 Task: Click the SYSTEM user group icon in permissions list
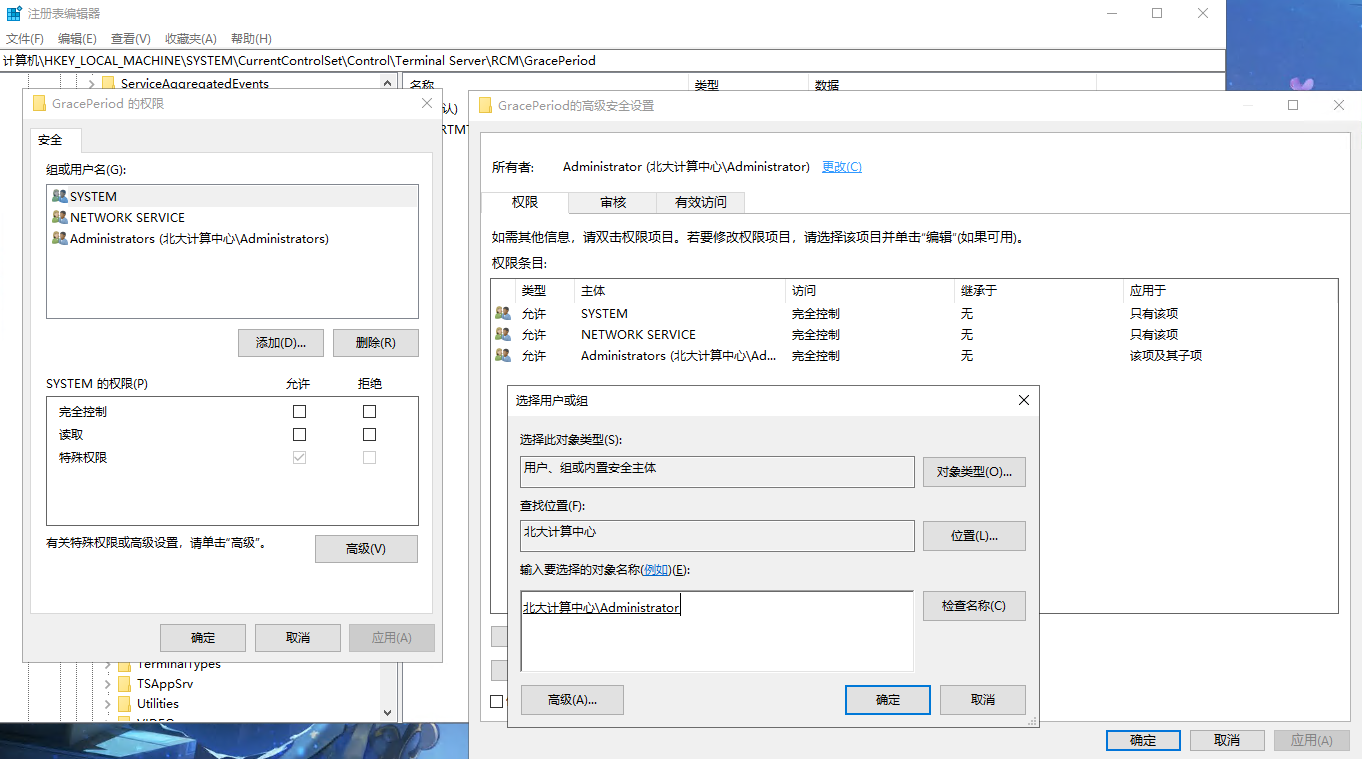[60, 197]
